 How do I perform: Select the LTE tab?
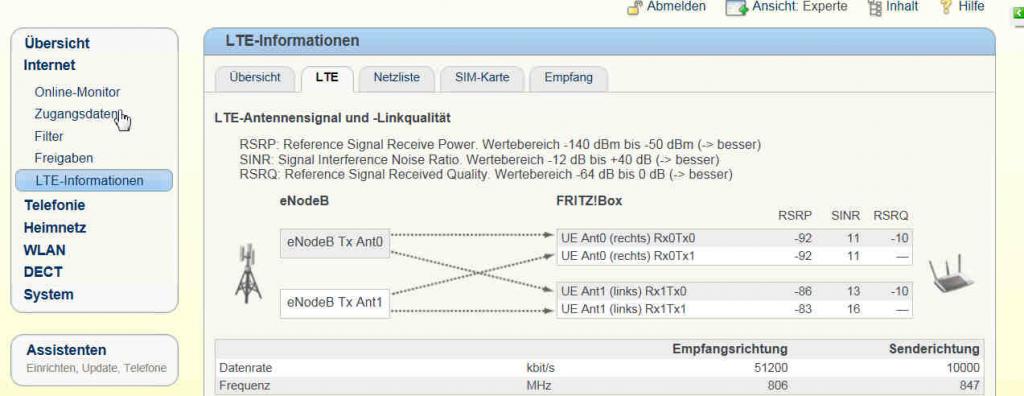click(x=327, y=78)
